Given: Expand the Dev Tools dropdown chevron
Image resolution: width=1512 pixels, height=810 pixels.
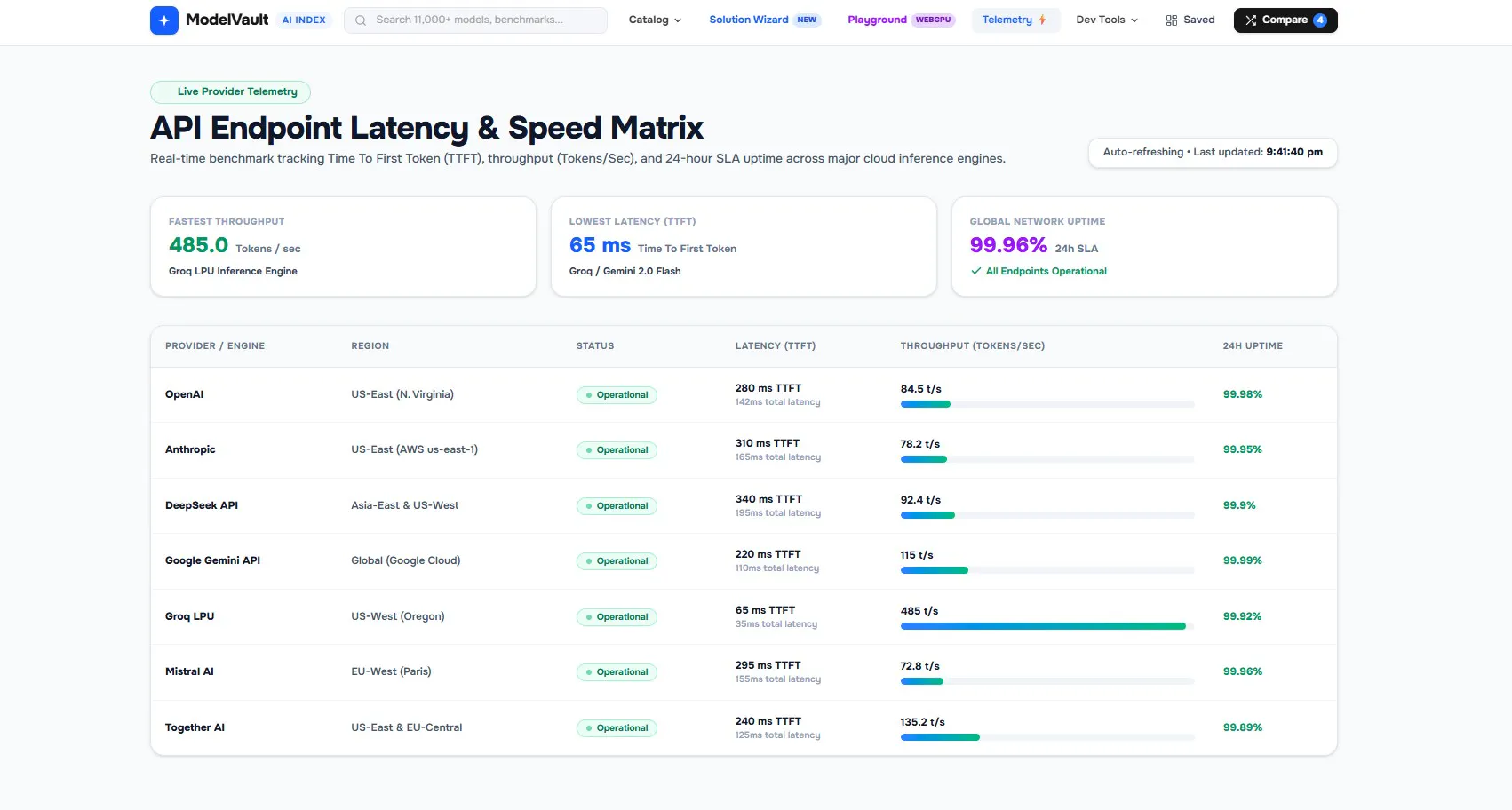Looking at the screenshot, I should click(x=1134, y=20).
